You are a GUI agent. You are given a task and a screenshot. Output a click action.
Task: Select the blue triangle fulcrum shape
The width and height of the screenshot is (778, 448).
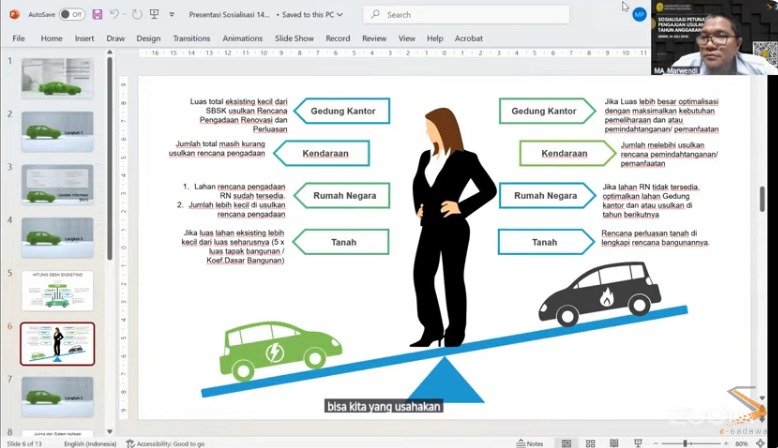tap(445, 379)
